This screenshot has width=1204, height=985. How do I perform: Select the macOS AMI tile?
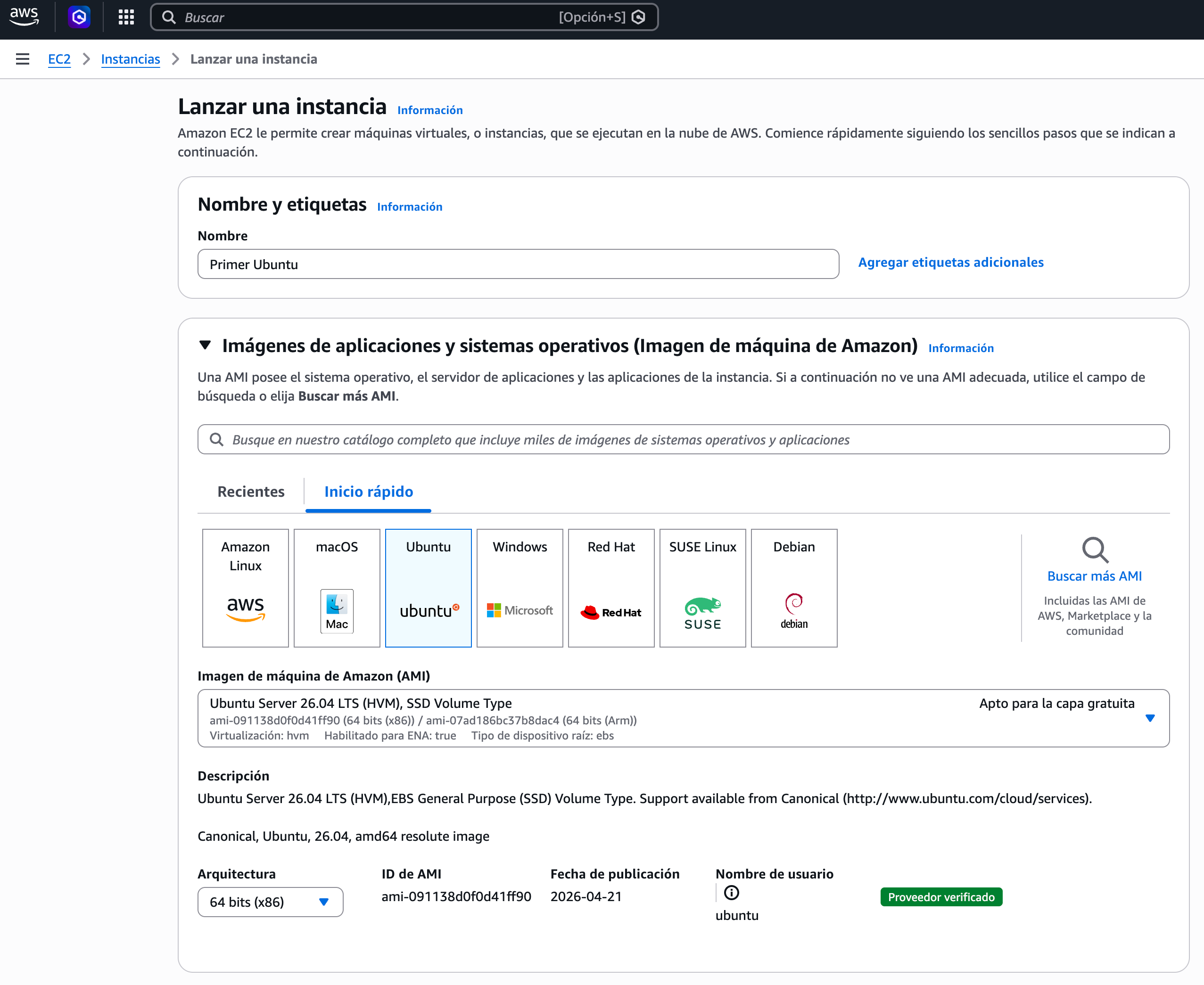coord(337,588)
